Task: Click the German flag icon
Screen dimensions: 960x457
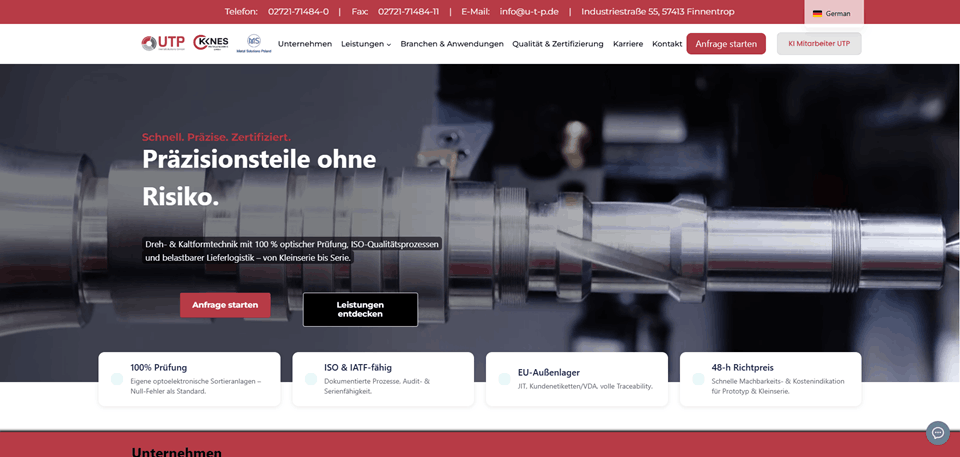Action: (x=817, y=13)
